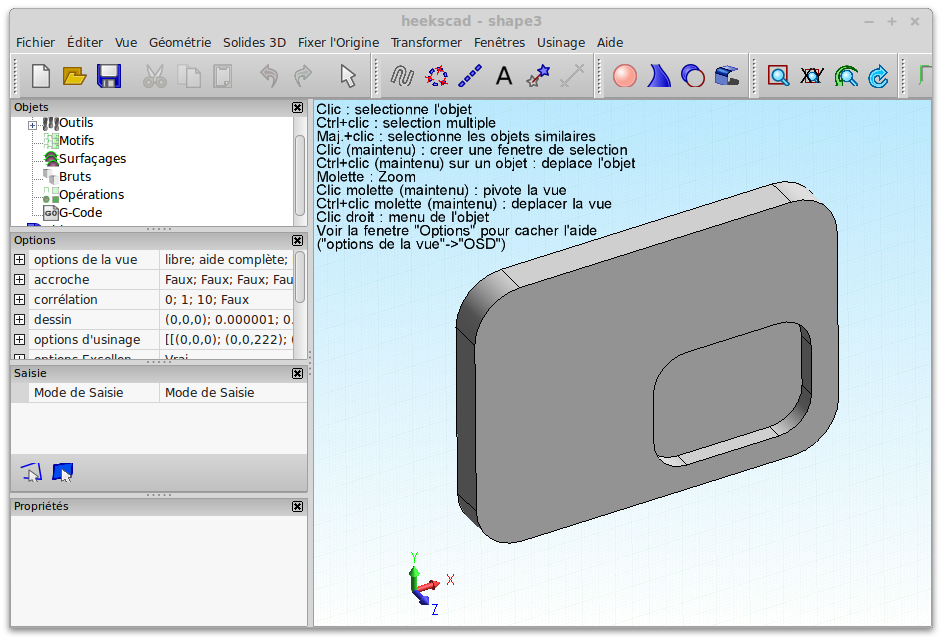This screenshot has width=942, height=637.
Task: Create a sphere with the red sphere icon
Action: pyautogui.click(x=625, y=76)
